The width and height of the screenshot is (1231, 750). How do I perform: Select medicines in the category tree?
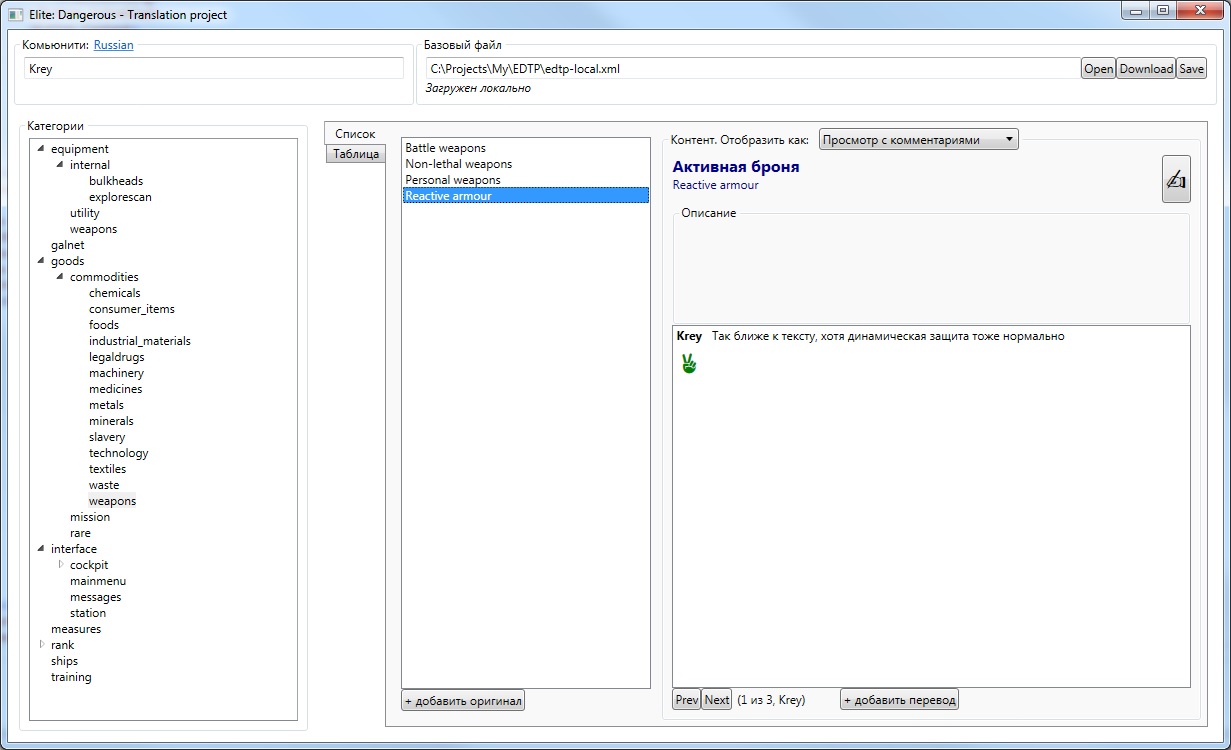(x=116, y=389)
